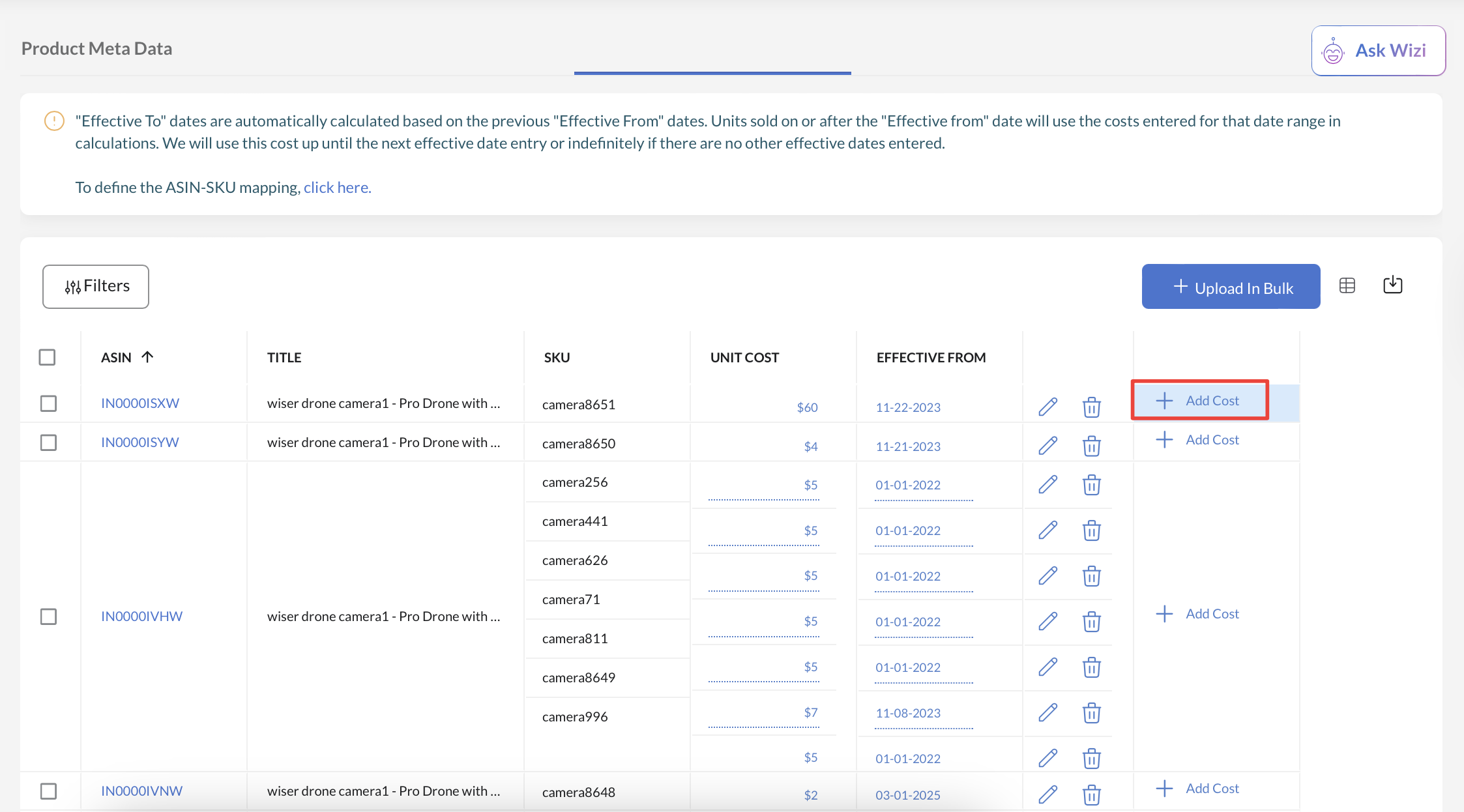Delete the camera996 cost entry
This screenshot has height=812, width=1464.
1091,713
